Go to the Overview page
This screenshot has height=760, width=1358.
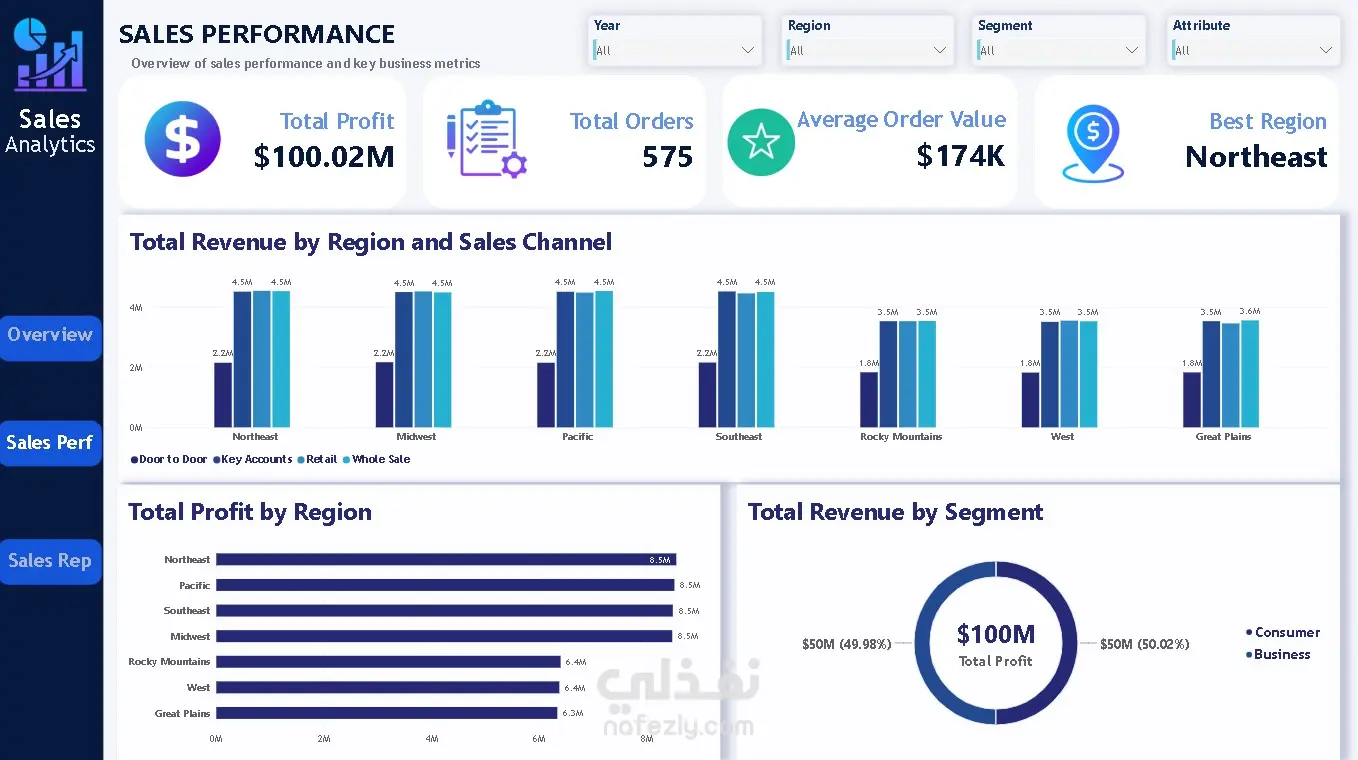click(50, 336)
